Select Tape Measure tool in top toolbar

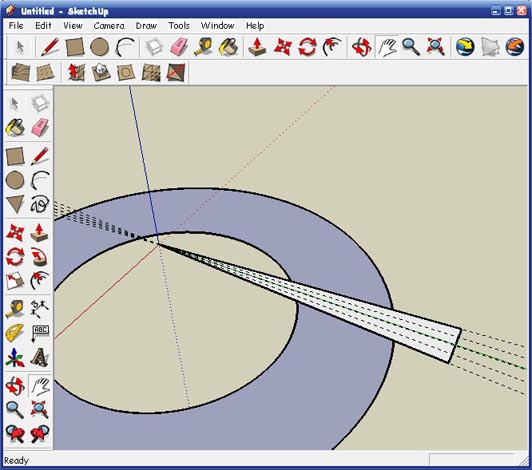(x=204, y=47)
